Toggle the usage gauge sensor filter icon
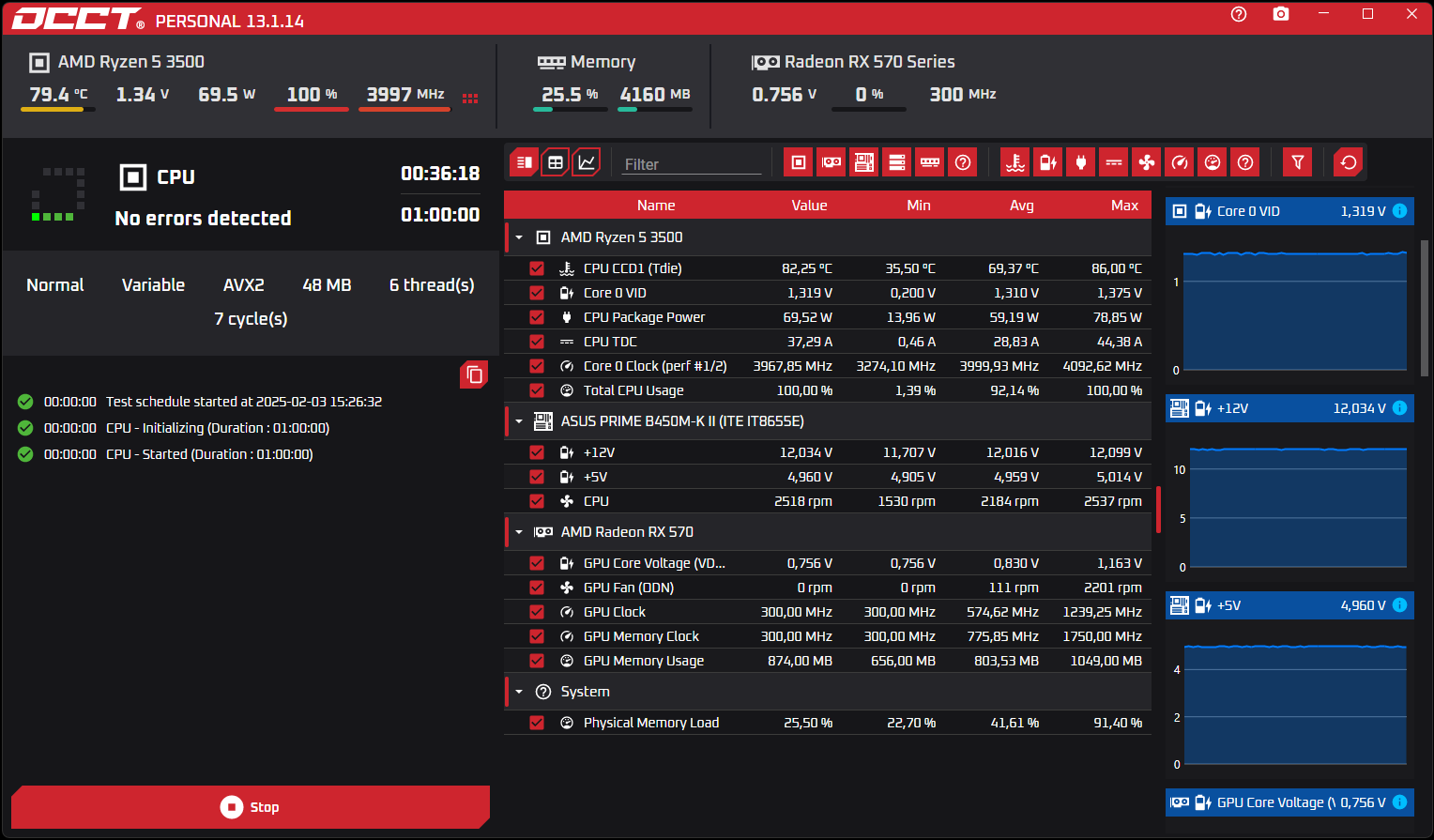1434x840 pixels. click(x=1213, y=162)
